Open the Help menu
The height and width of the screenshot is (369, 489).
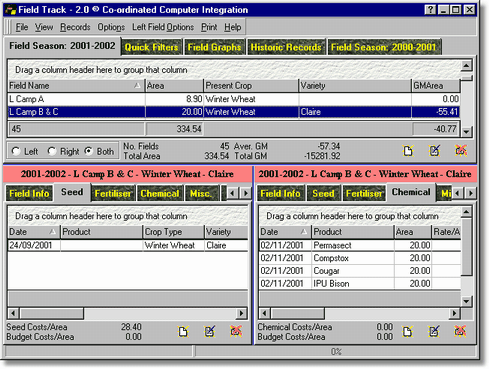[x=233, y=27]
